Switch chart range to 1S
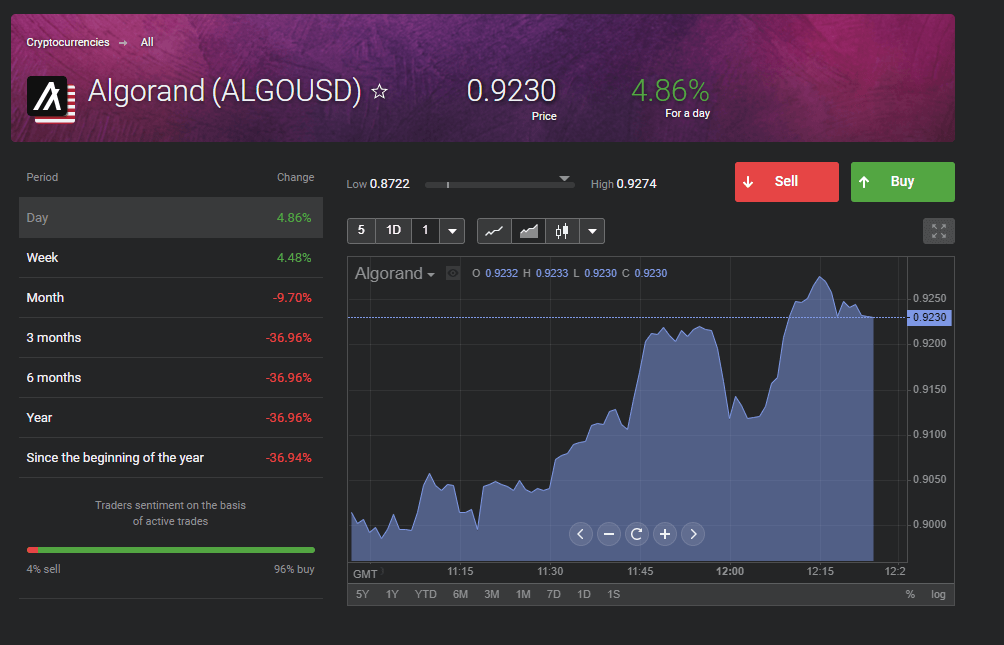Image resolution: width=1004 pixels, height=645 pixels. [x=613, y=594]
